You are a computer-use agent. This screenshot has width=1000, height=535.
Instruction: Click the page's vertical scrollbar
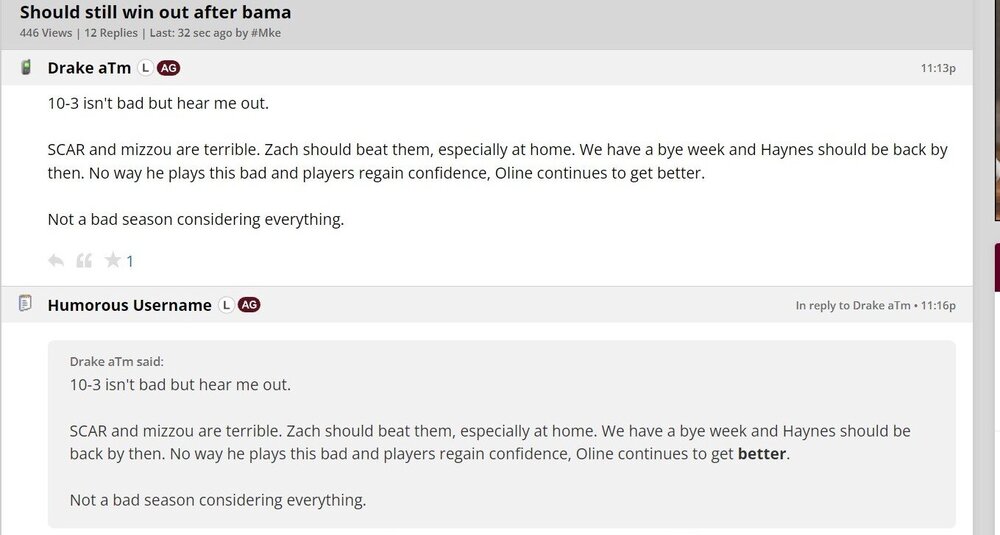(984, 300)
